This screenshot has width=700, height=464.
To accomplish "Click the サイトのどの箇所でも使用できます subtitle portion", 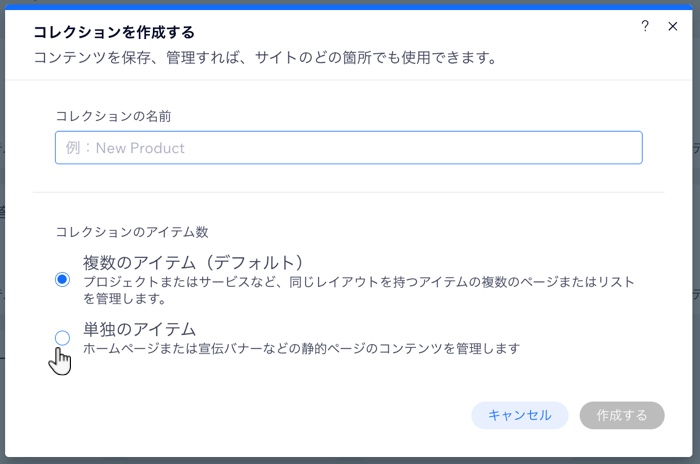I will click(375, 58).
